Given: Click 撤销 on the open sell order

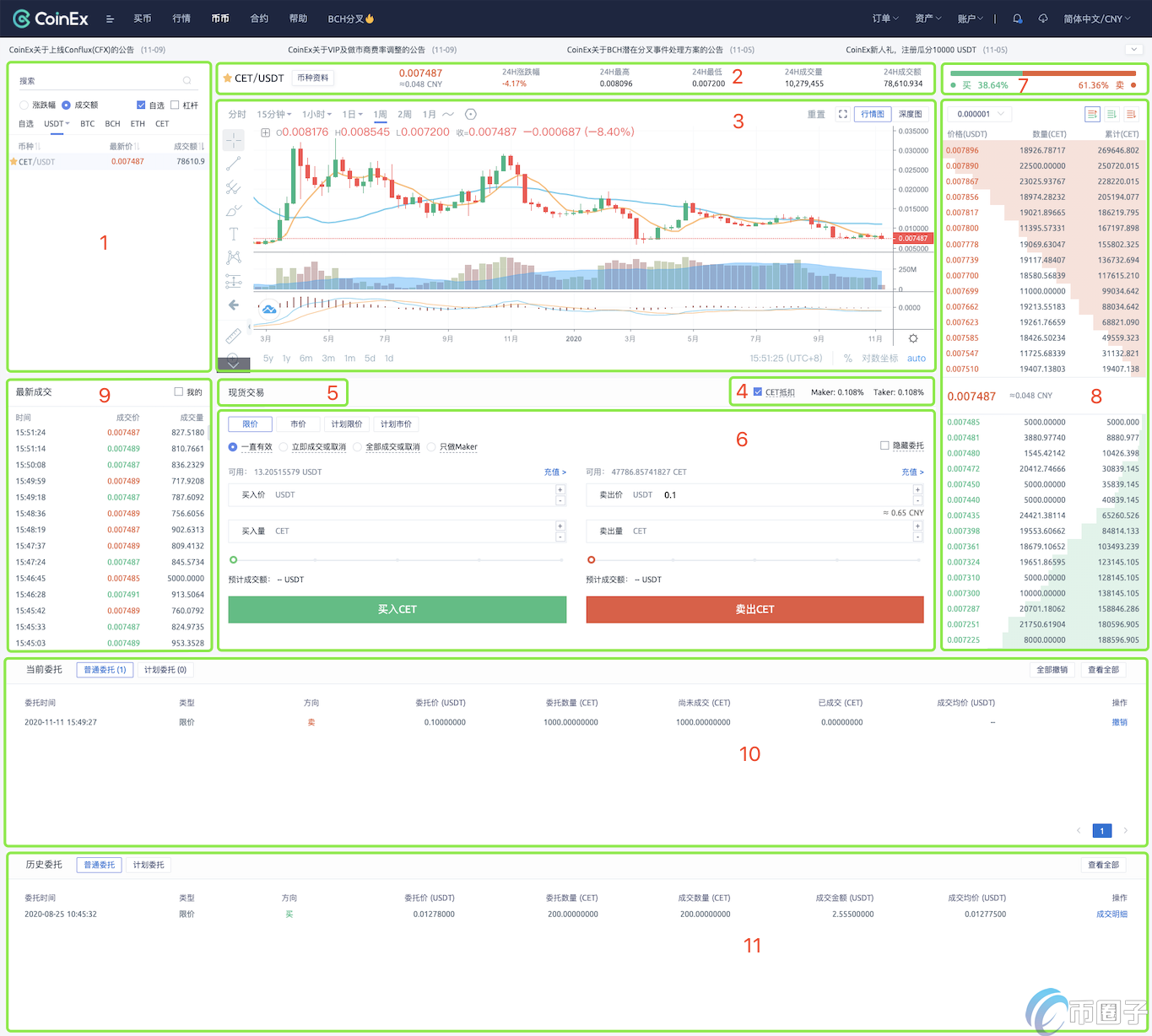Looking at the screenshot, I should point(1120,722).
